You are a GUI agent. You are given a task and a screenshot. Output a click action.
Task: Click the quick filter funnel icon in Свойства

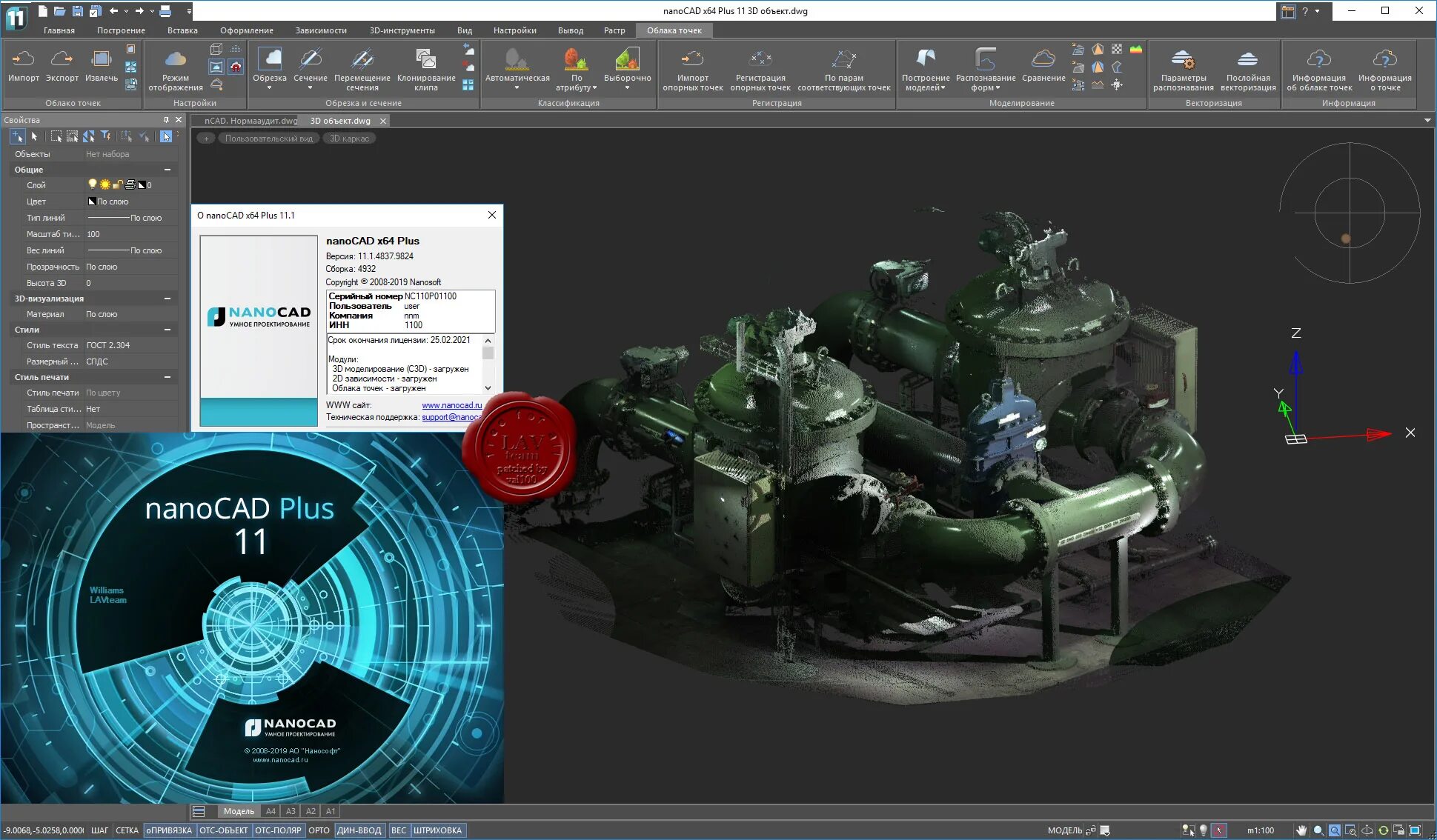(x=107, y=136)
